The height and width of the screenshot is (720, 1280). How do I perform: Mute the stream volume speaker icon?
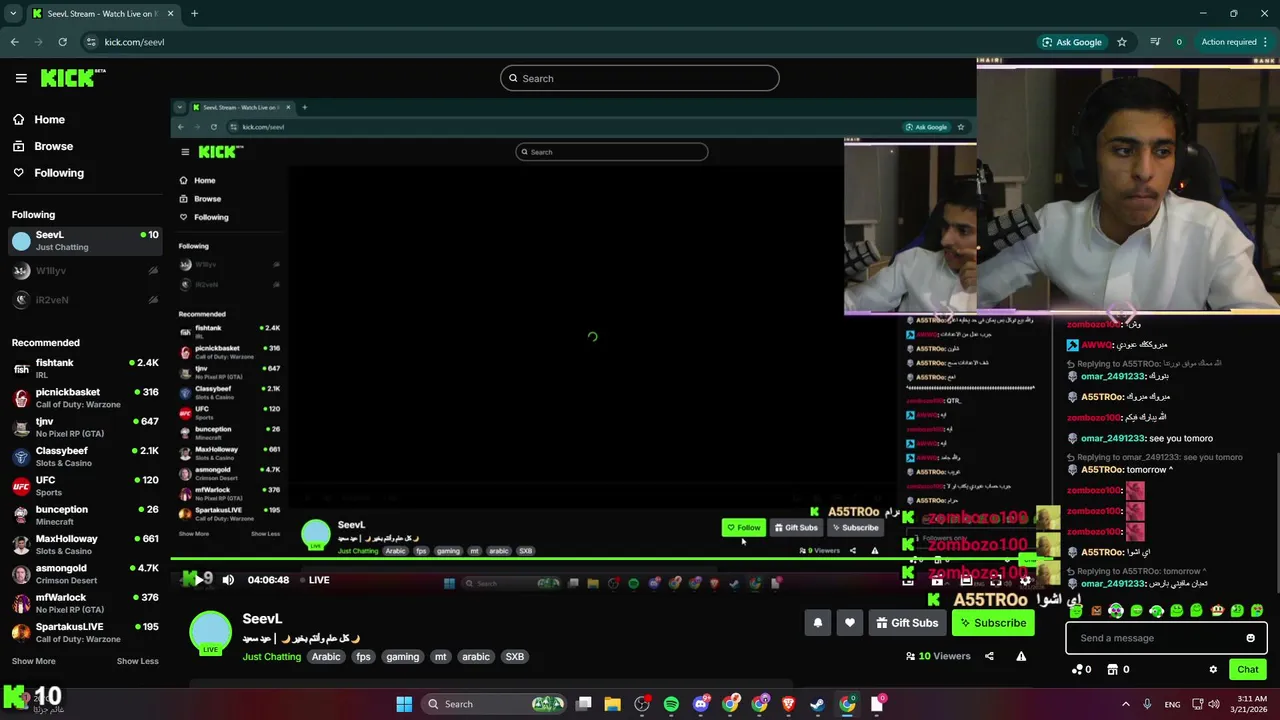coord(228,580)
